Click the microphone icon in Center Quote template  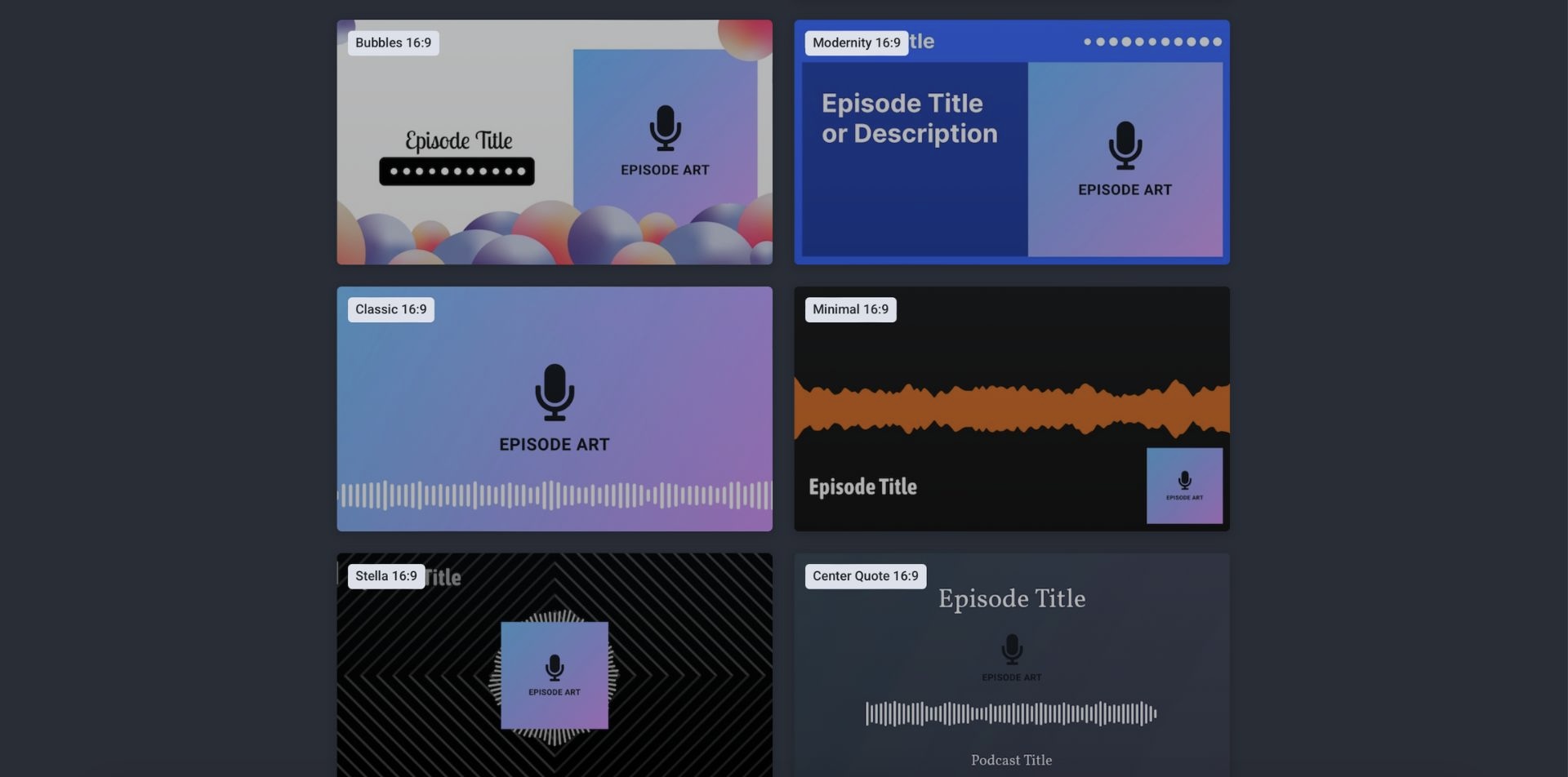pyautogui.click(x=1012, y=649)
